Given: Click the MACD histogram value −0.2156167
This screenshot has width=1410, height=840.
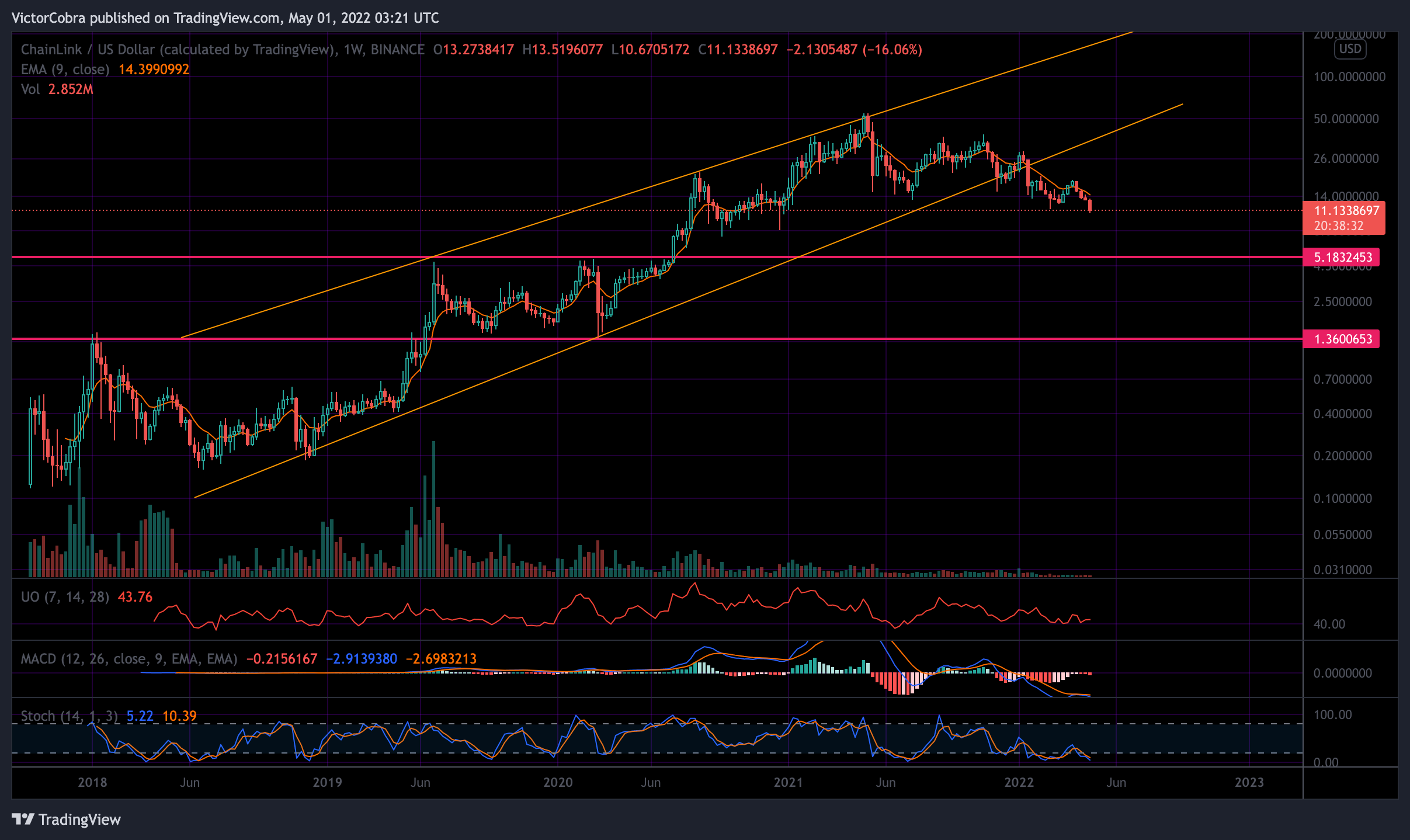Looking at the screenshot, I should [x=282, y=659].
